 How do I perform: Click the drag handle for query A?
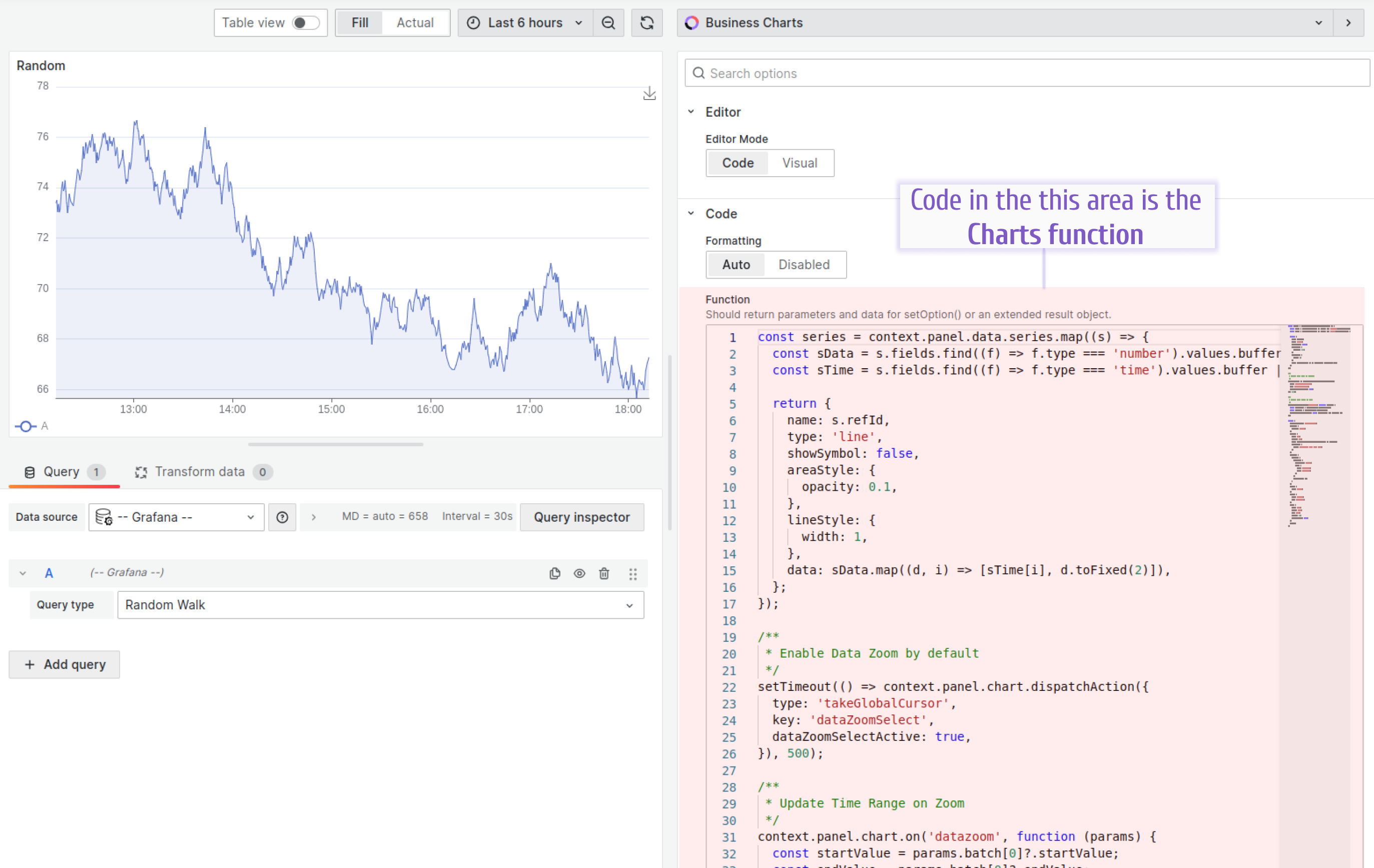pos(633,573)
